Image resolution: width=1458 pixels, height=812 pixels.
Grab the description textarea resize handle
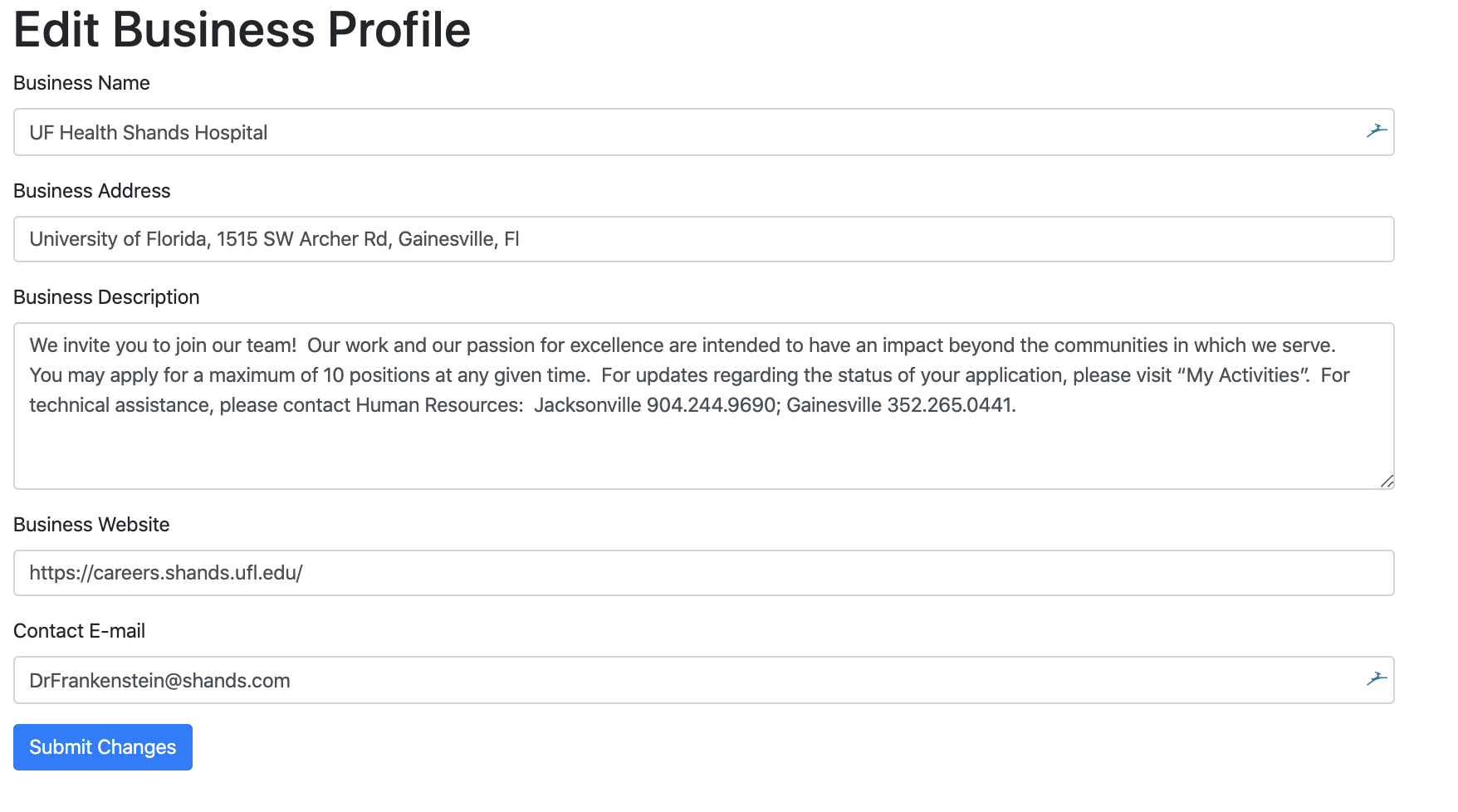pos(1387,482)
